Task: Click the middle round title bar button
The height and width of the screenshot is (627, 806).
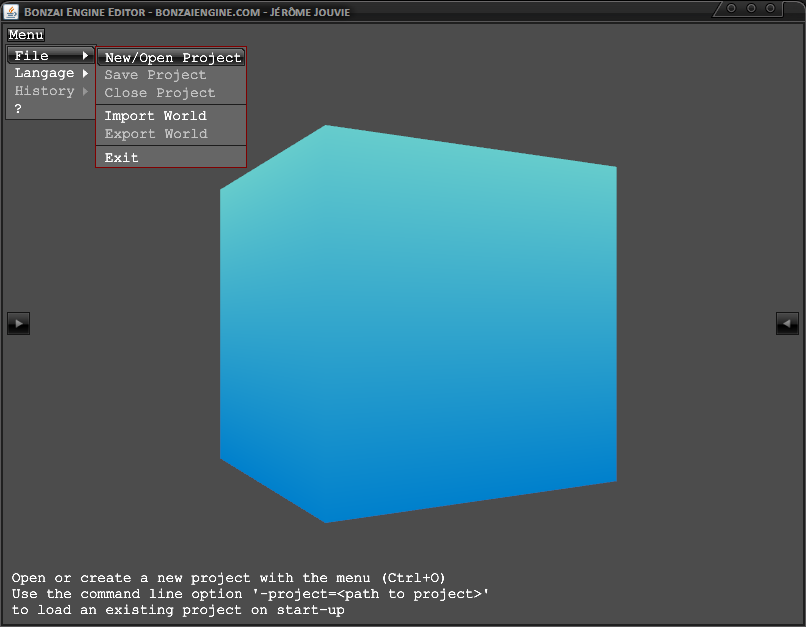Action: 752,8
